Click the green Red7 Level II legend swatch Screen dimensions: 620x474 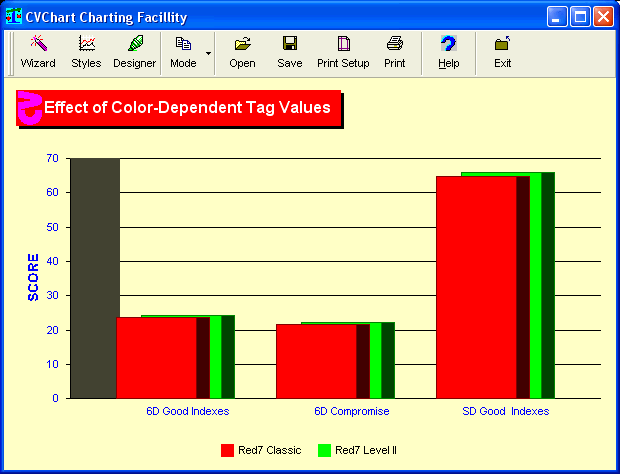point(324,450)
